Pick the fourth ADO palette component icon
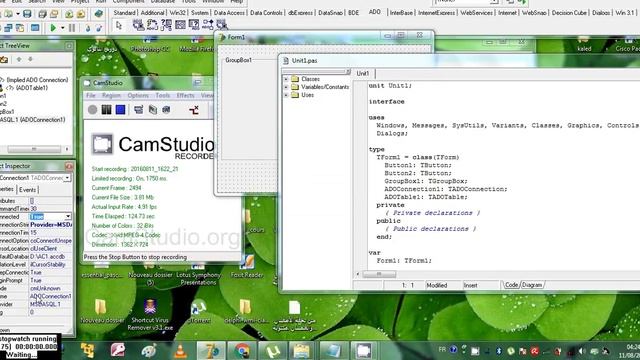Screen dimensions: 640x360 (x=180, y=25)
